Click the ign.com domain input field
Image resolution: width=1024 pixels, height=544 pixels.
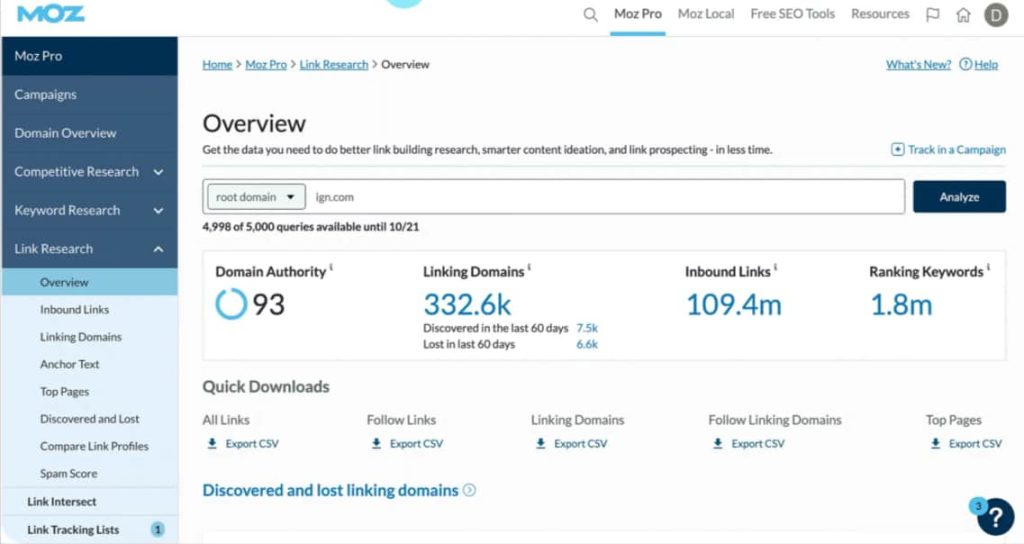tap(607, 197)
